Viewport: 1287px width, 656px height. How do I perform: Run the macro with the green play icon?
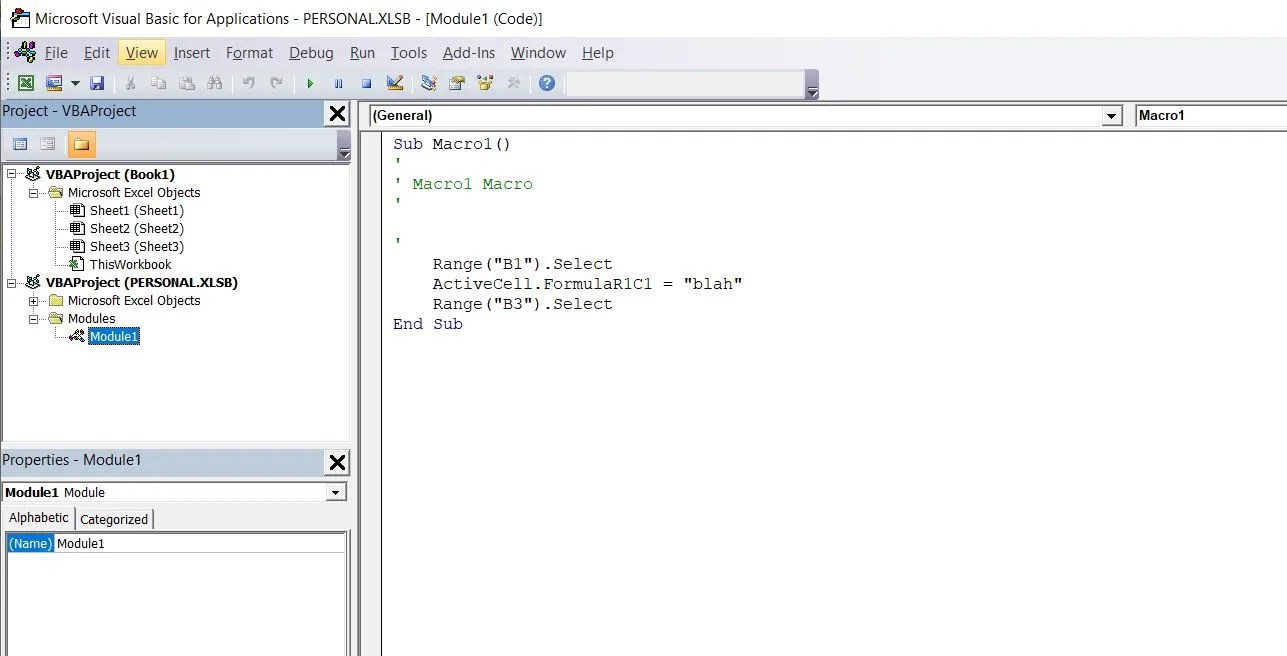click(310, 83)
